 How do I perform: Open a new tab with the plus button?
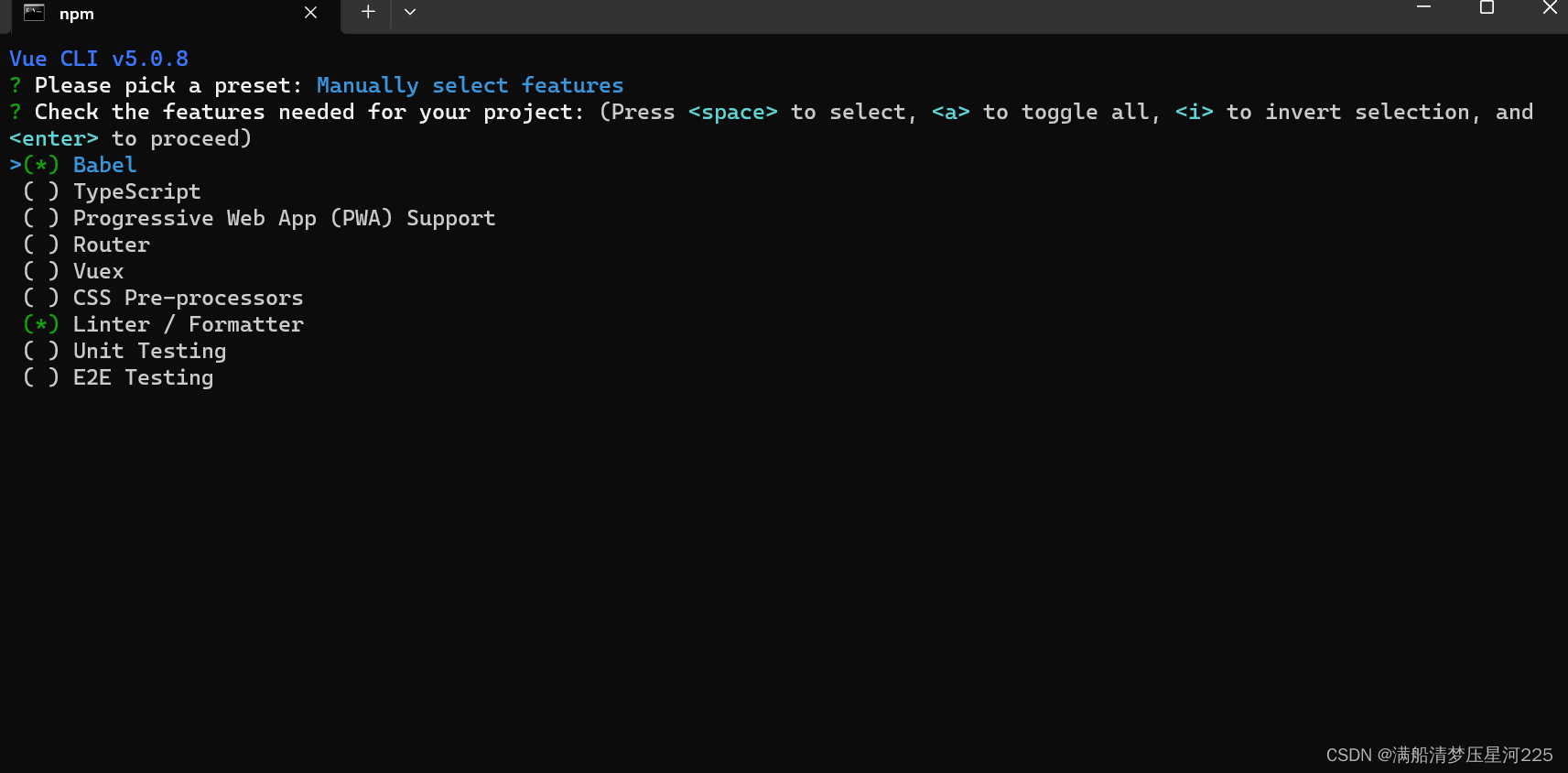(x=367, y=12)
